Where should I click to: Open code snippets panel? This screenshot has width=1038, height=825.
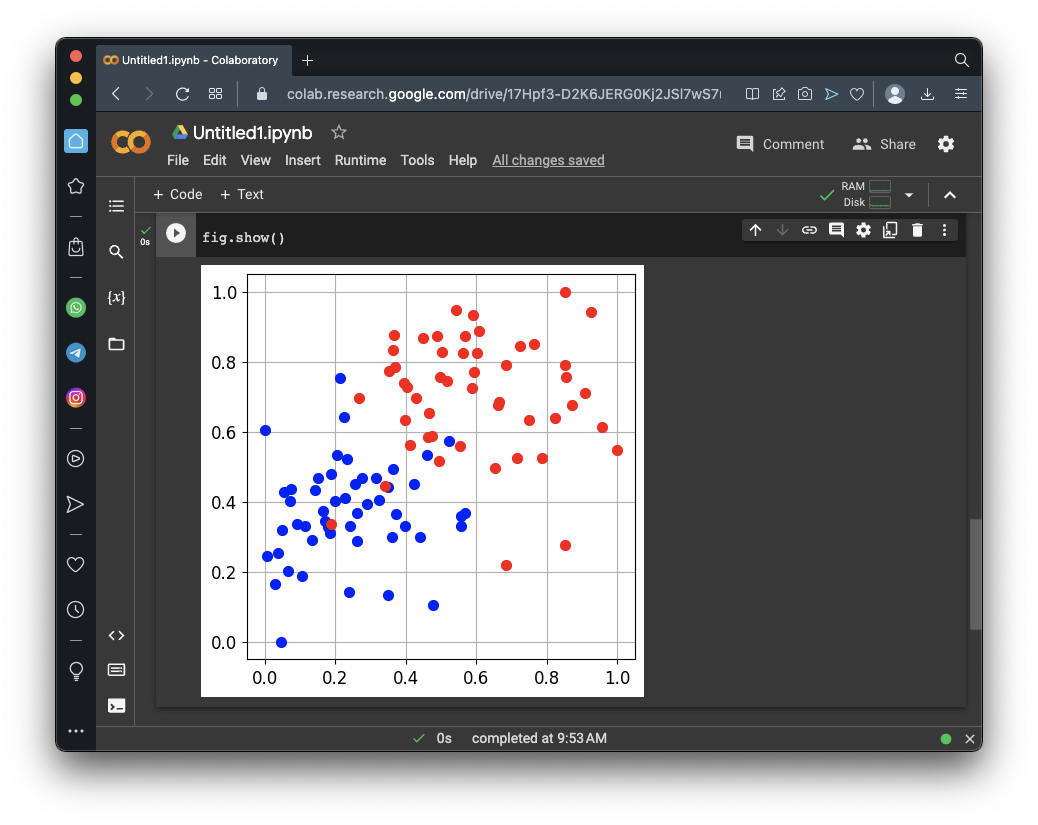click(117, 636)
